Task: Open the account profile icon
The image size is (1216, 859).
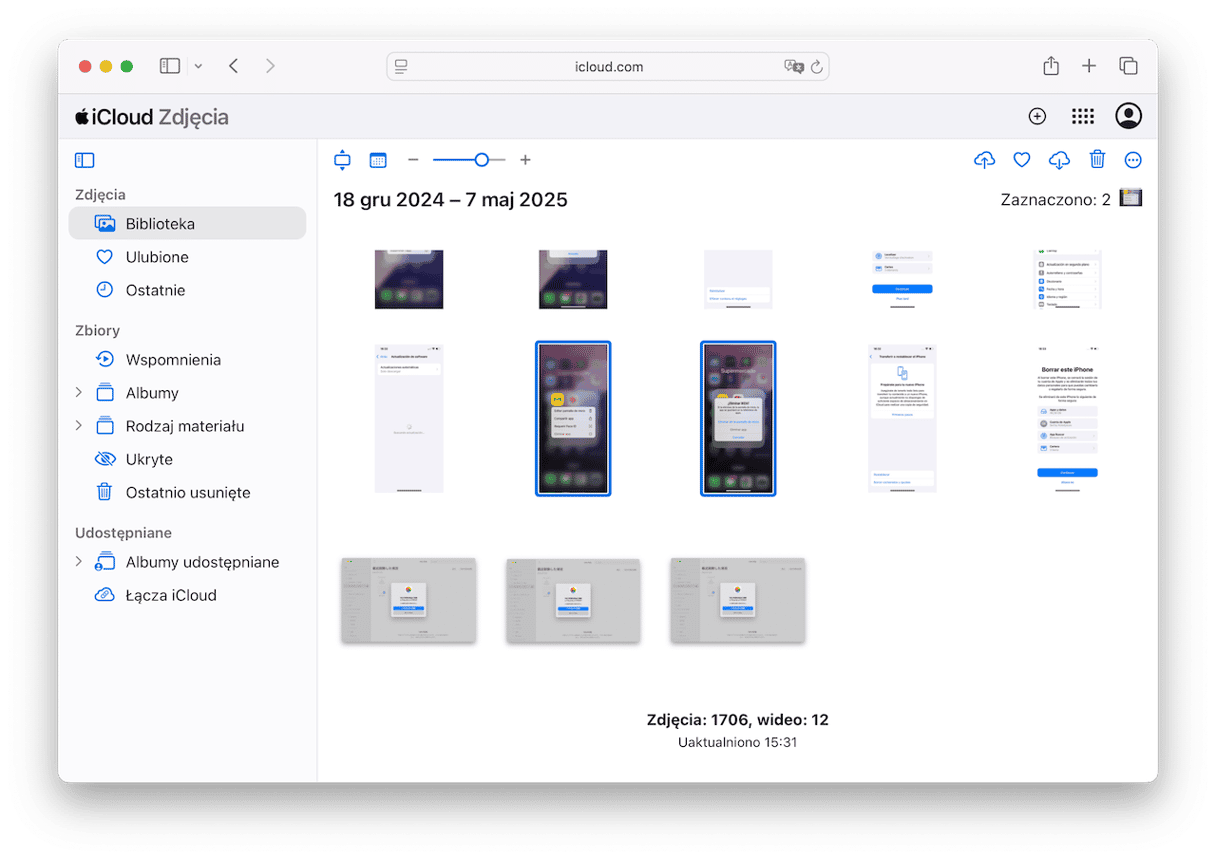Action: pos(1128,116)
